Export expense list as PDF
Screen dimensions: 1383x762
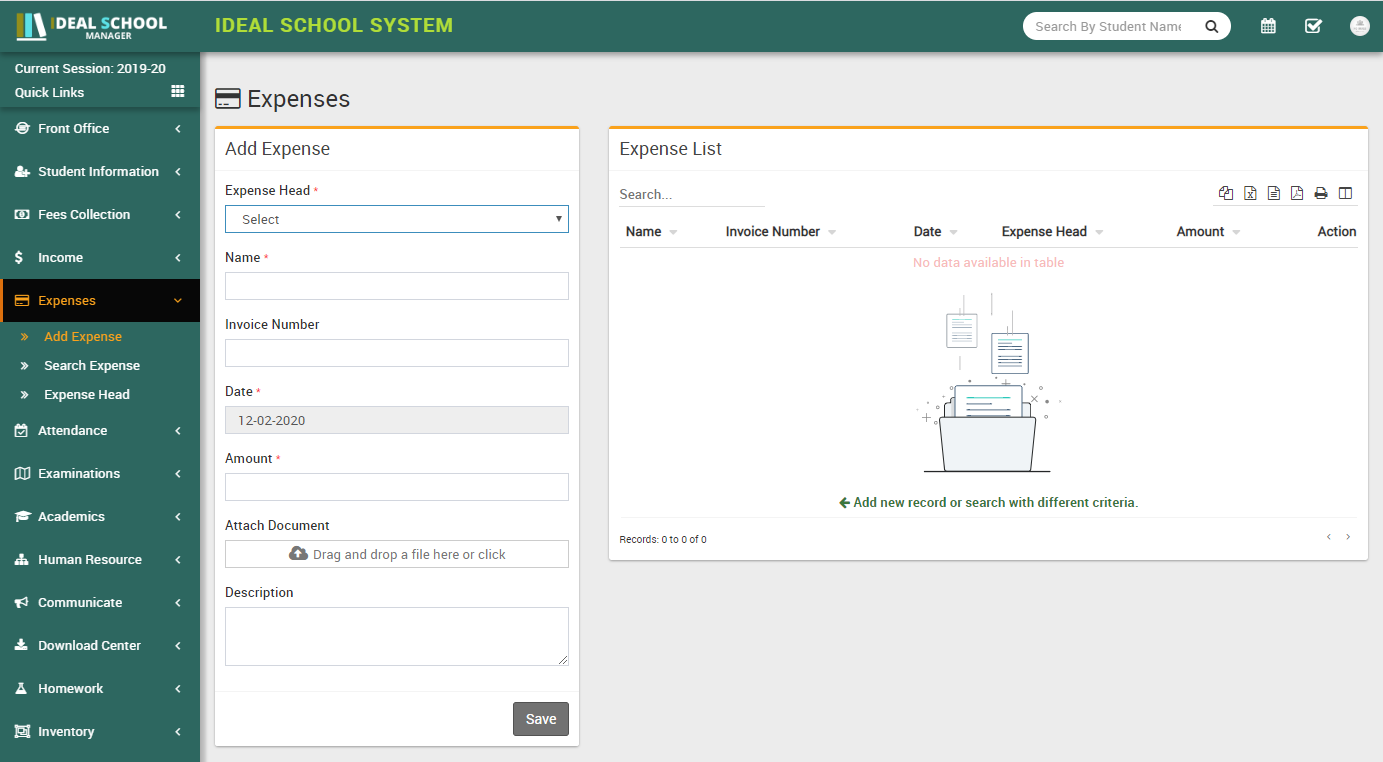pos(1297,194)
